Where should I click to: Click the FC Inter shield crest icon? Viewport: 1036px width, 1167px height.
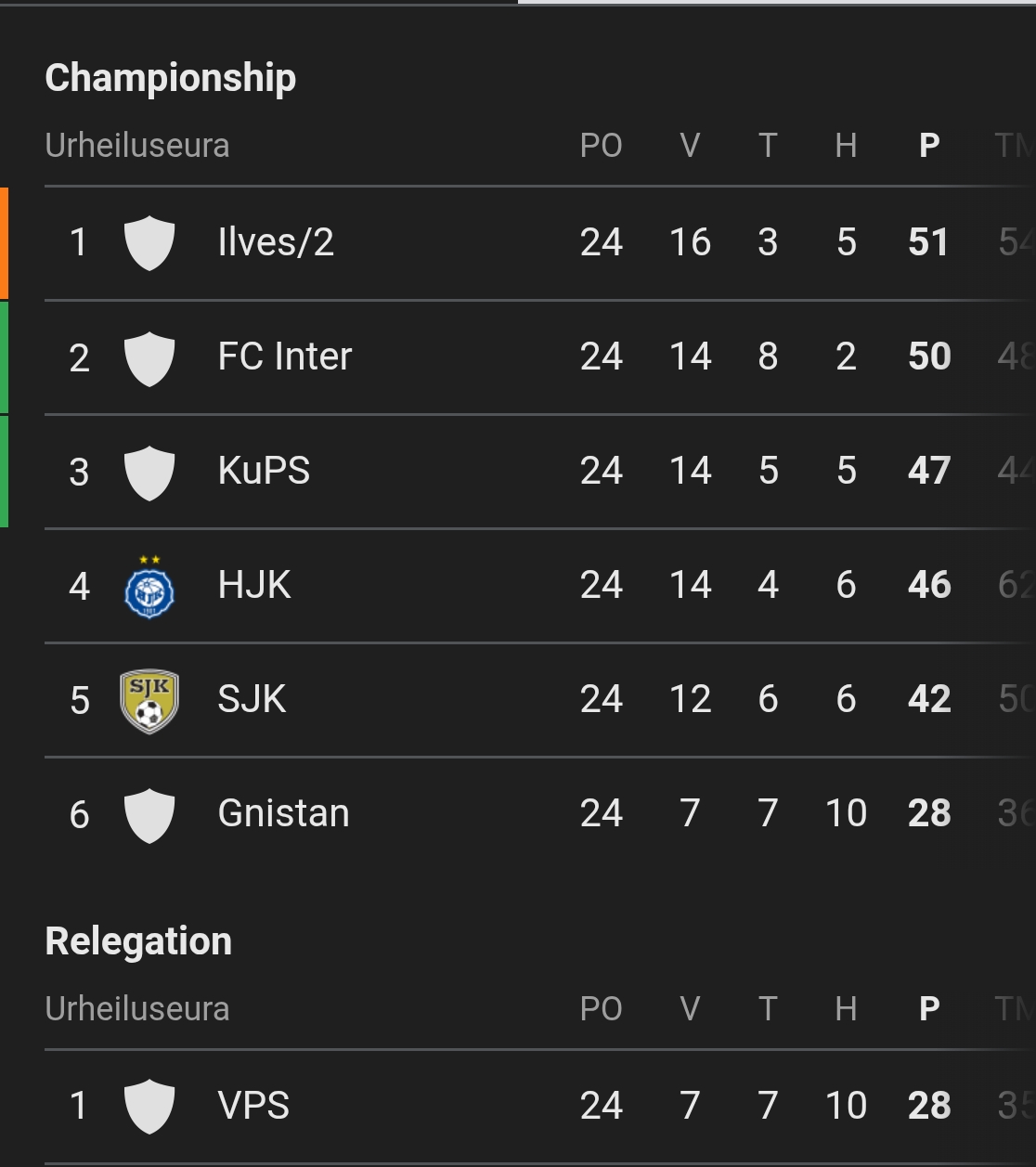tap(149, 357)
